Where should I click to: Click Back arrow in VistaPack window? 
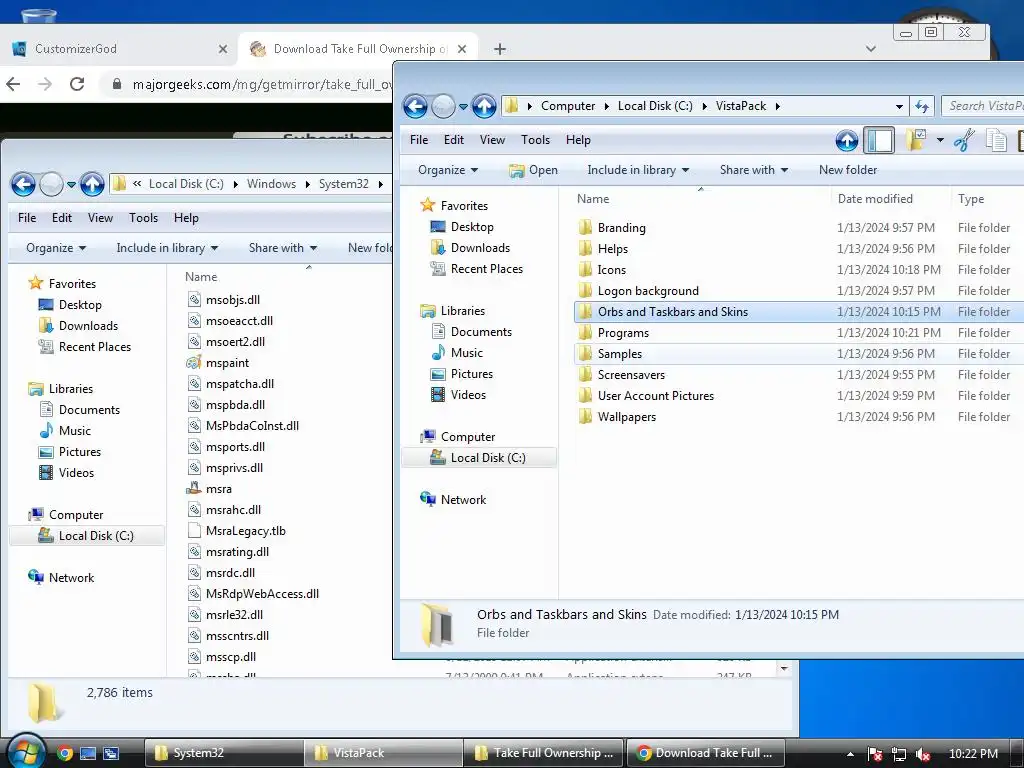[415, 106]
